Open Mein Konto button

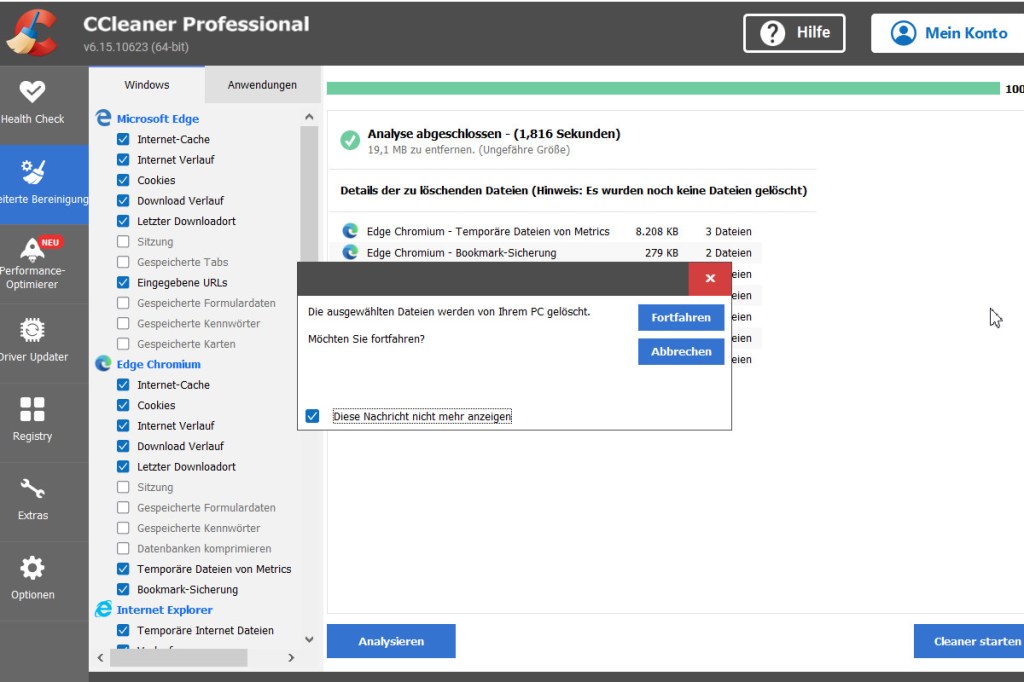[948, 33]
